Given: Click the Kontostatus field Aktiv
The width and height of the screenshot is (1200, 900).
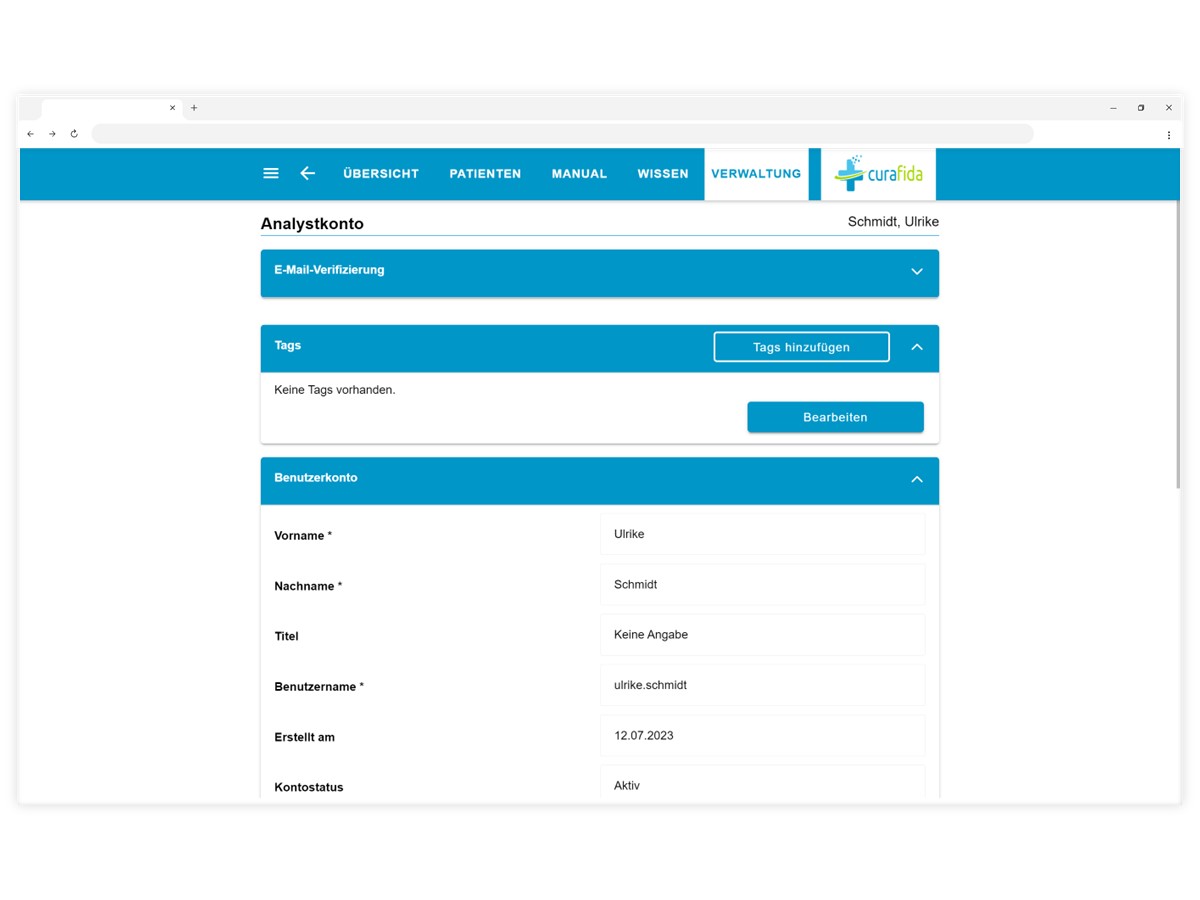Looking at the screenshot, I should coord(762,783).
